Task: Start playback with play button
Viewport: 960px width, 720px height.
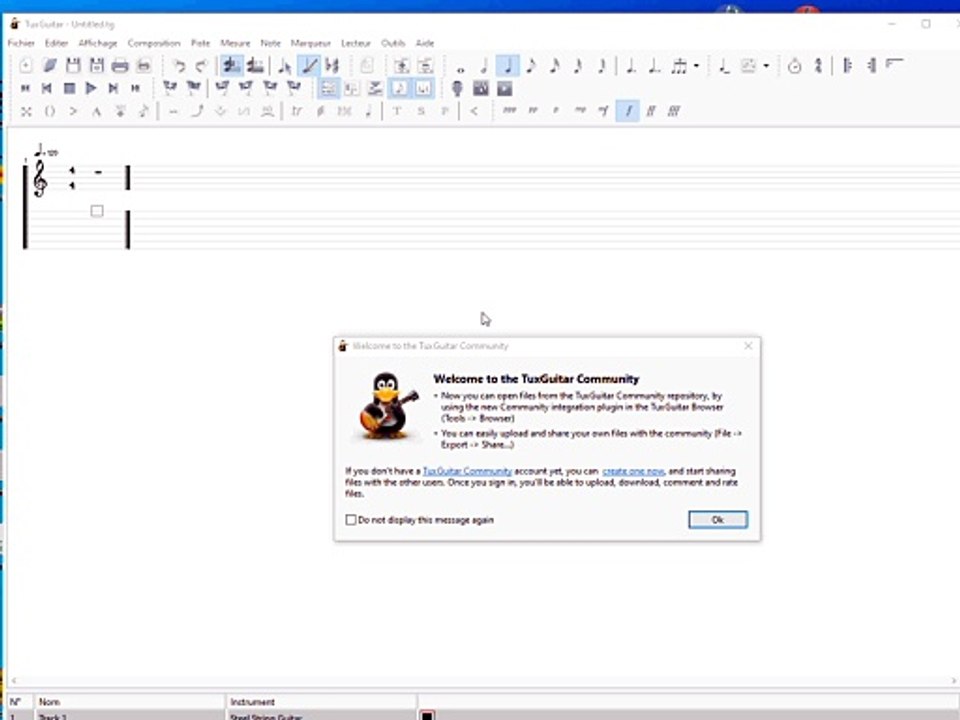Action: (x=91, y=89)
